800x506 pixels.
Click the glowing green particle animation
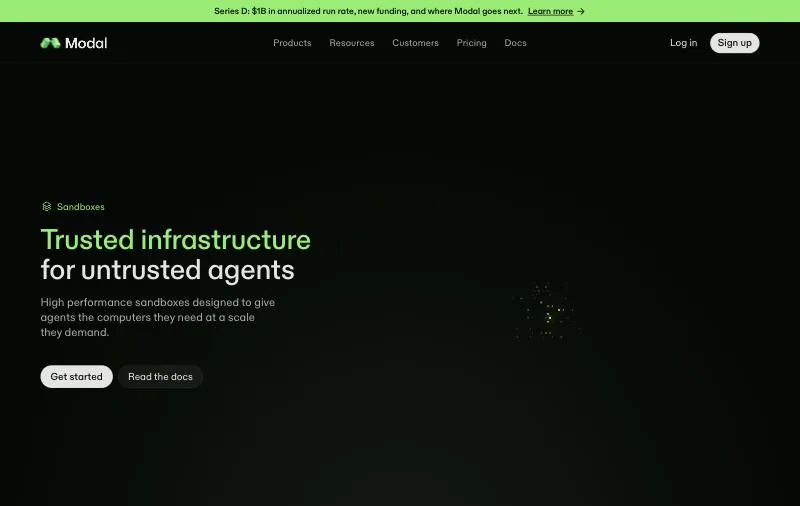pyautogui.click(x=548, y=312)
